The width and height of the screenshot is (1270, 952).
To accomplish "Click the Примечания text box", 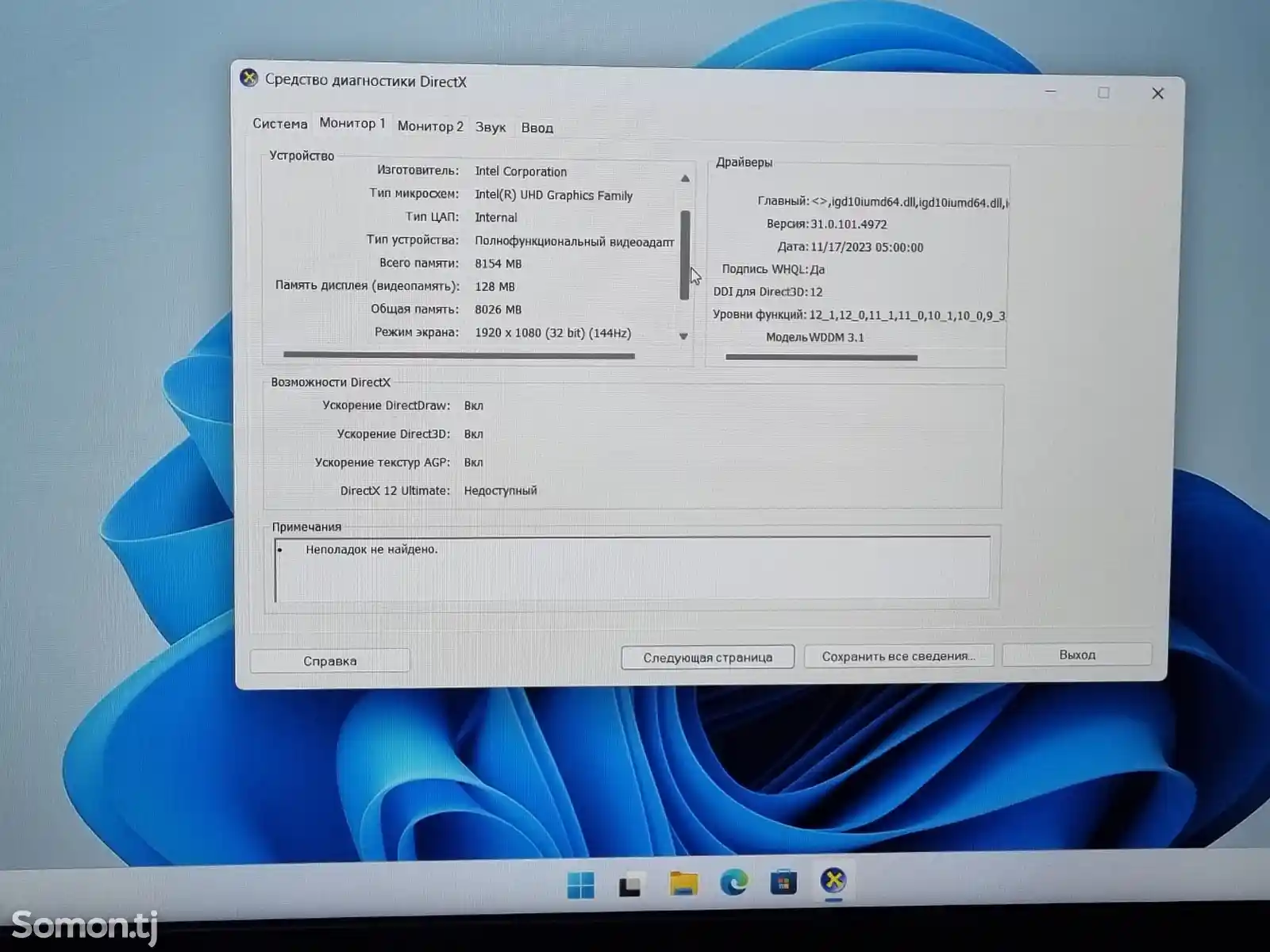I will (633, 568).
